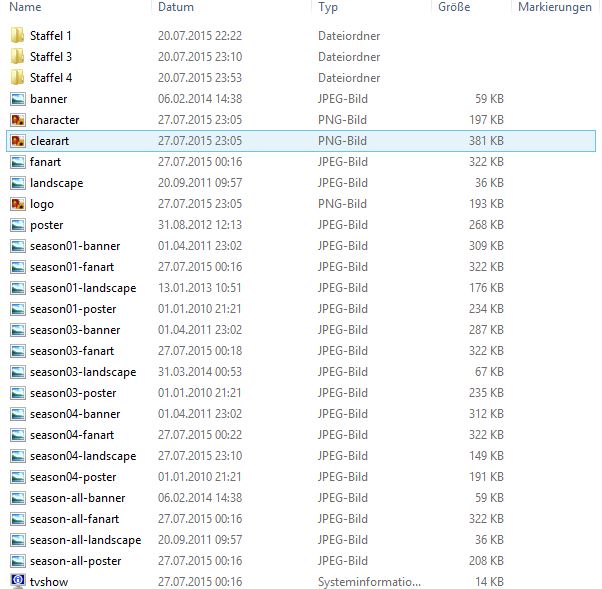Sort by the Größe column header
602x589 pixels.
454,7
